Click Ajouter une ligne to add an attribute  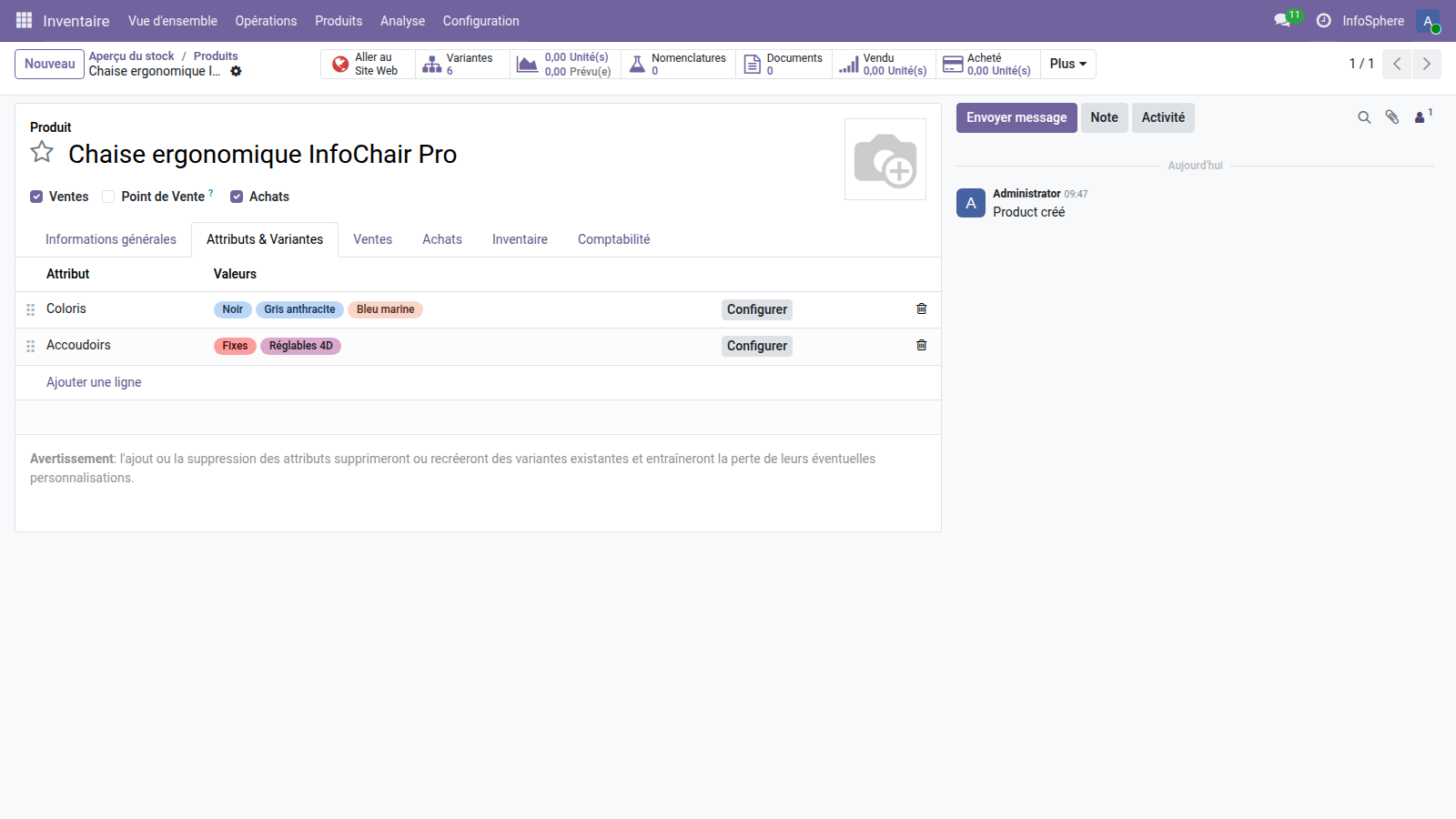94,382
